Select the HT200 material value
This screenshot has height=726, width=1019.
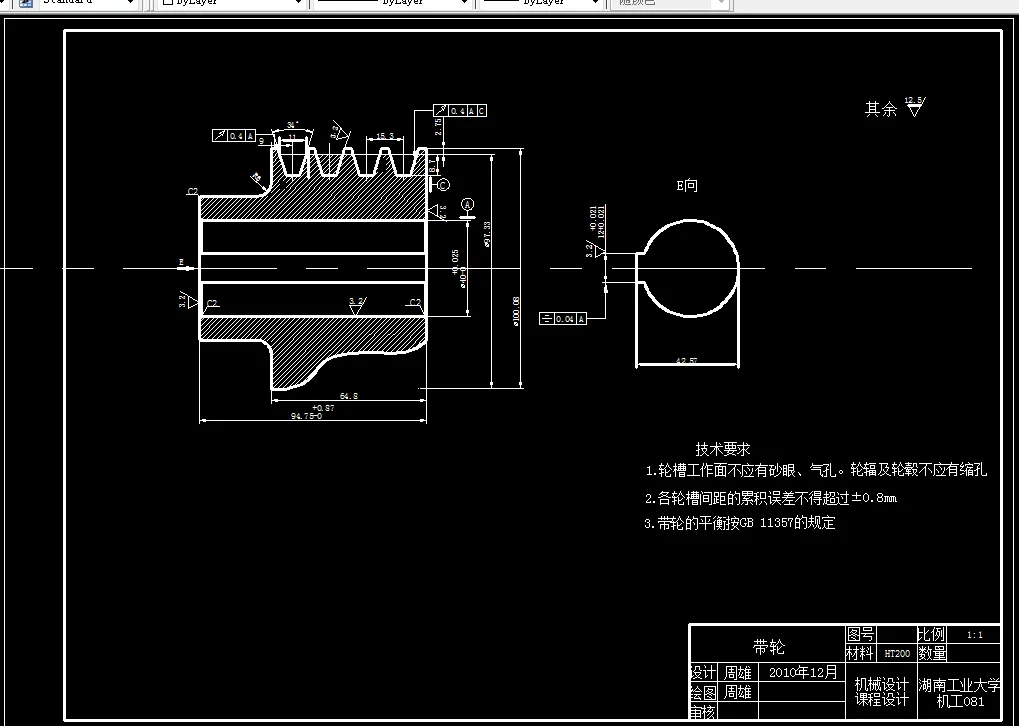tap(897, 654)
